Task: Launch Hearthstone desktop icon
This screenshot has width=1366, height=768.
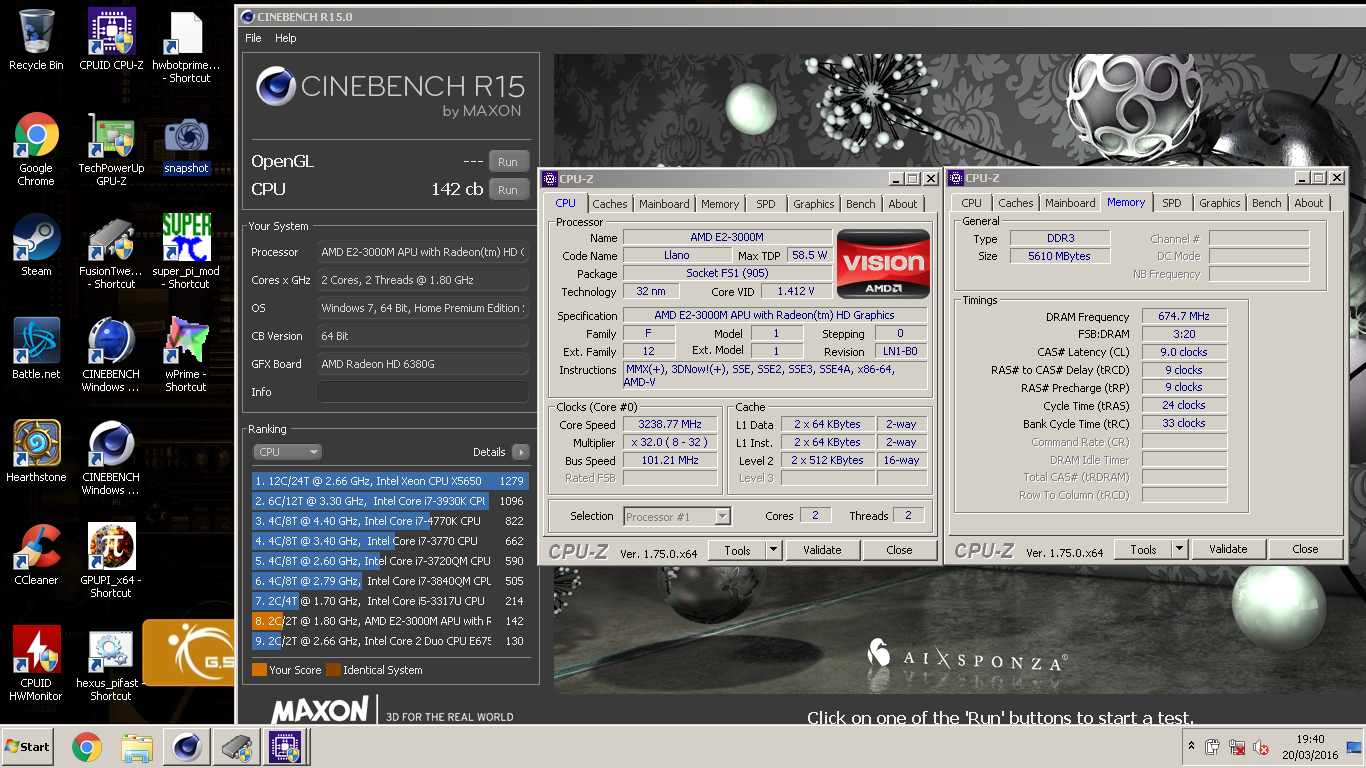Action: click(36, 452)
